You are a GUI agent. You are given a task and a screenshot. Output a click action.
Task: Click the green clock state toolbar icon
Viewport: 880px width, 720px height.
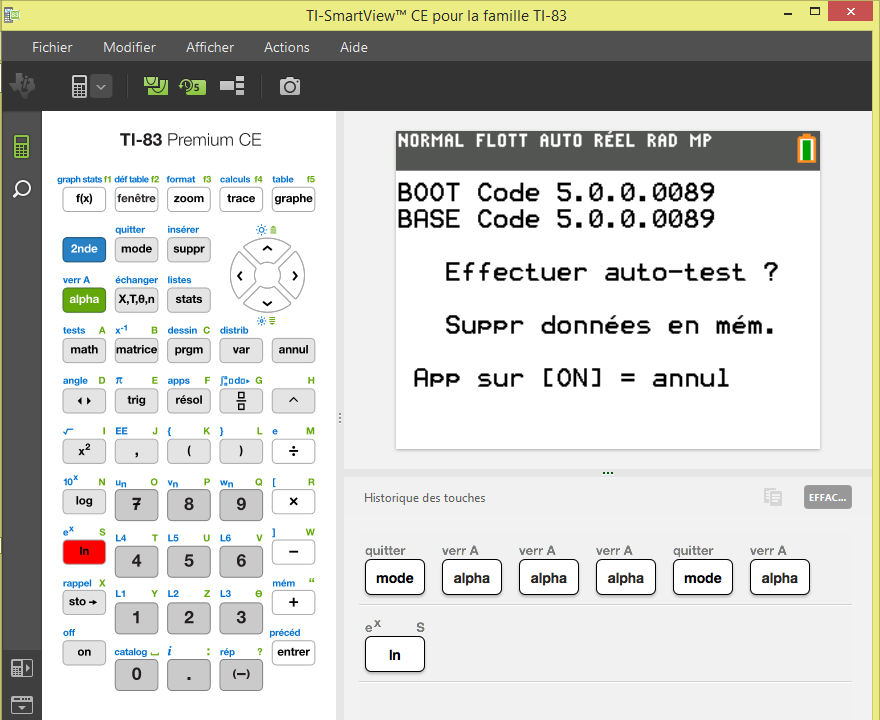[192, 86]
